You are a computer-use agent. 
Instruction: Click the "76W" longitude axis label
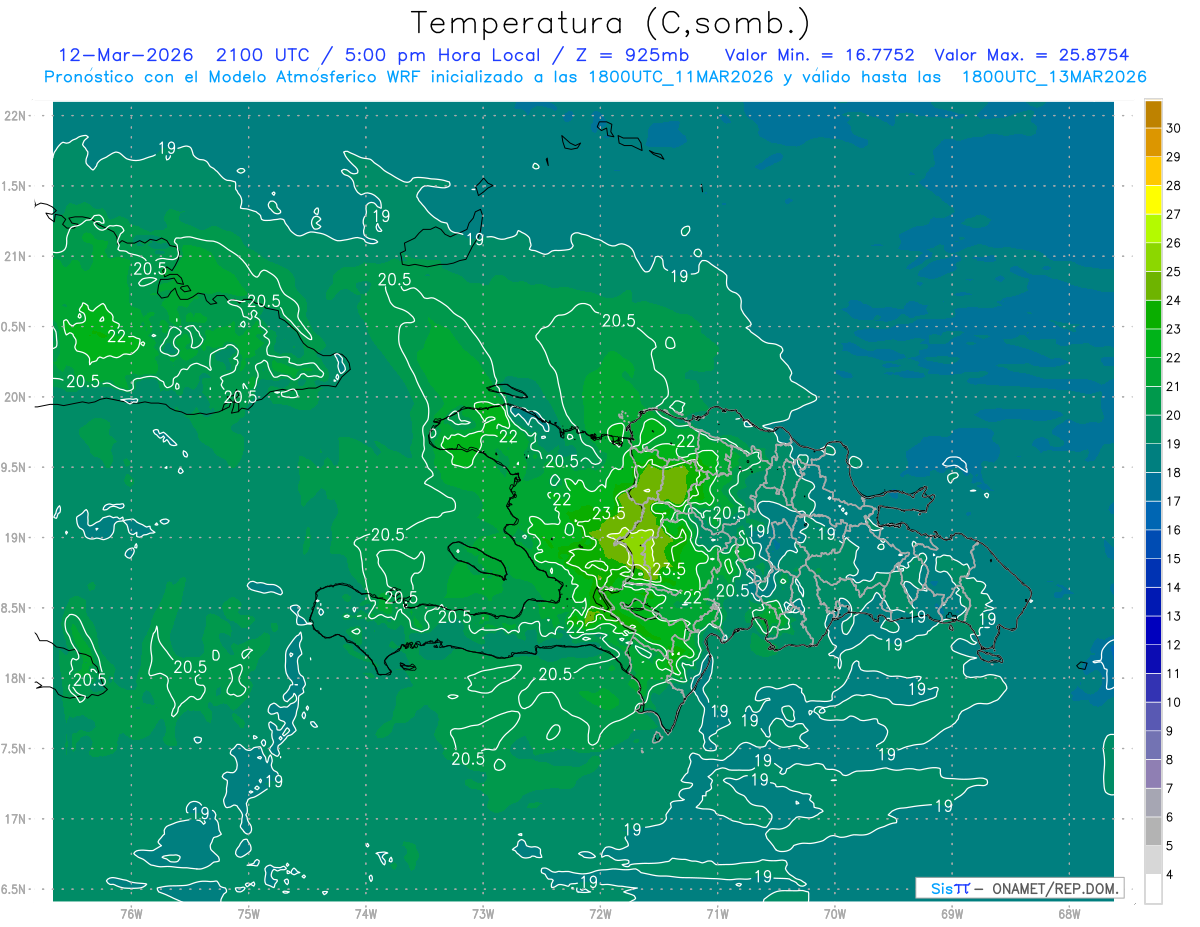pyautogui.click(x=131, y=914)
